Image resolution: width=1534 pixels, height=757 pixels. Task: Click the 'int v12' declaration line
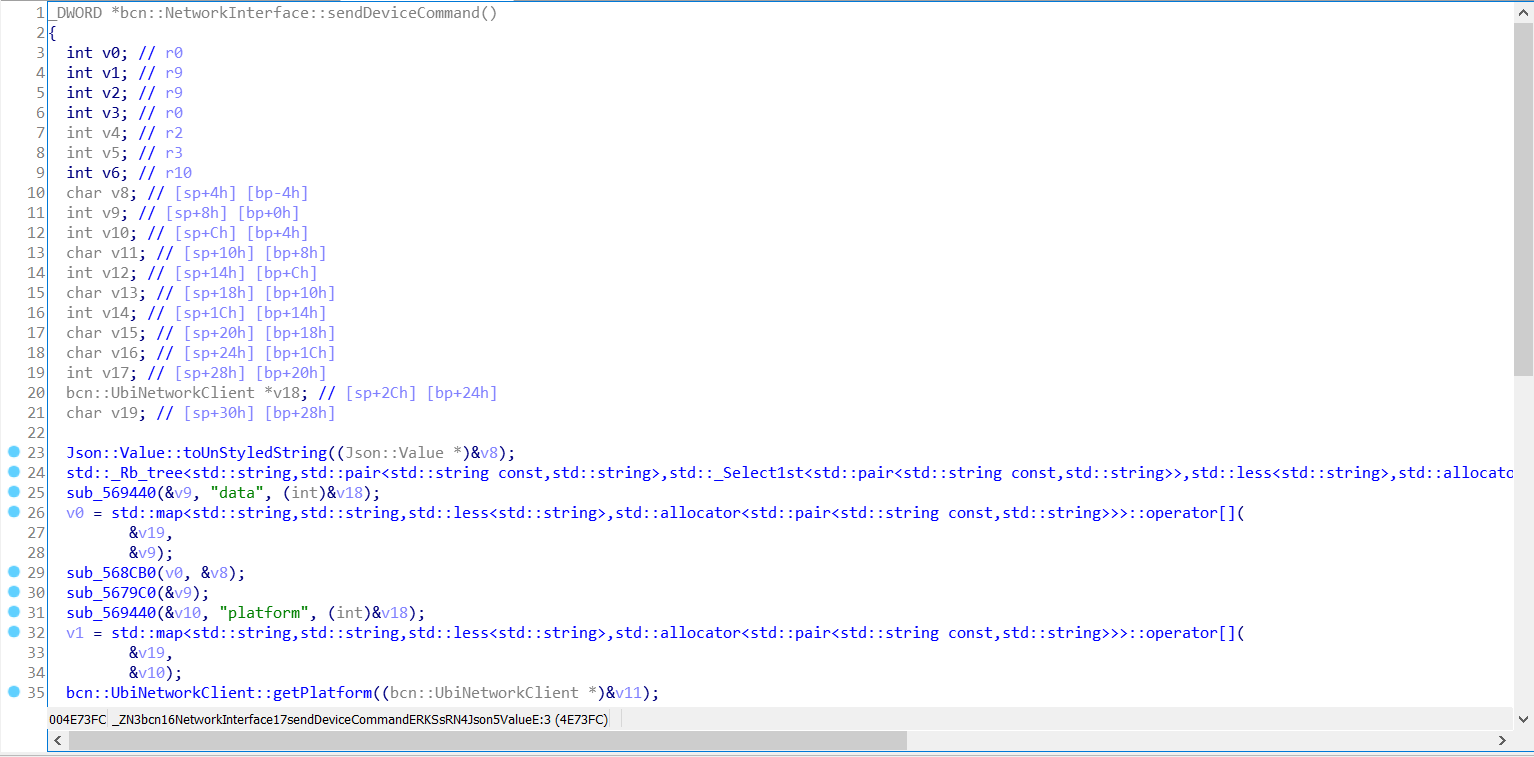tap(192, 273)
